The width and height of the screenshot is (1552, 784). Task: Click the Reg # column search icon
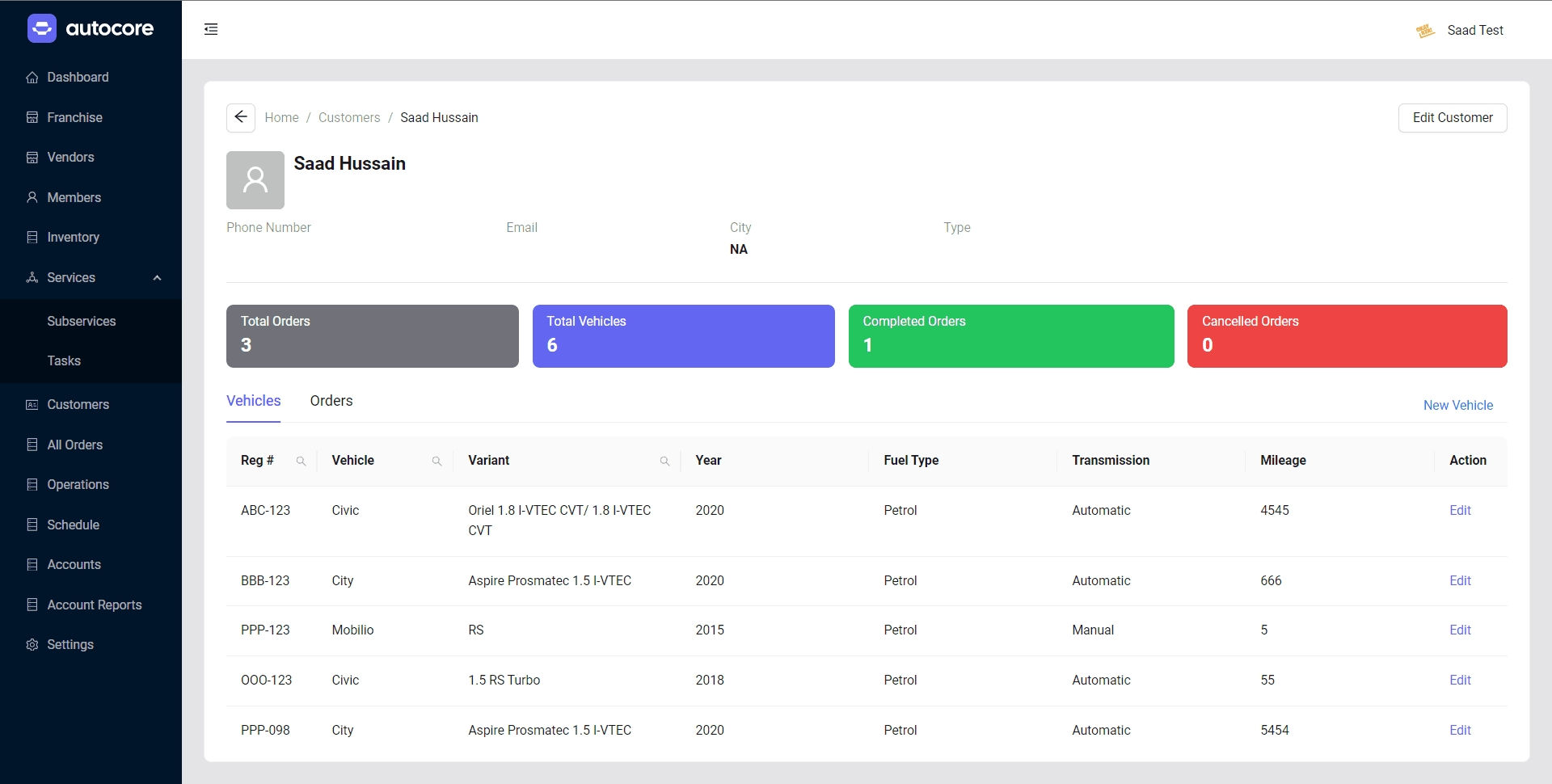(301, 461)
